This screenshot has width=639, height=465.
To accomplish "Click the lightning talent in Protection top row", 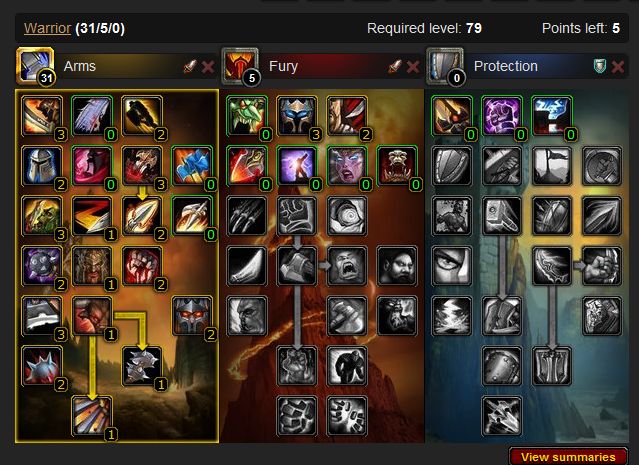I will pyautogui.click(x=552, y=116).
